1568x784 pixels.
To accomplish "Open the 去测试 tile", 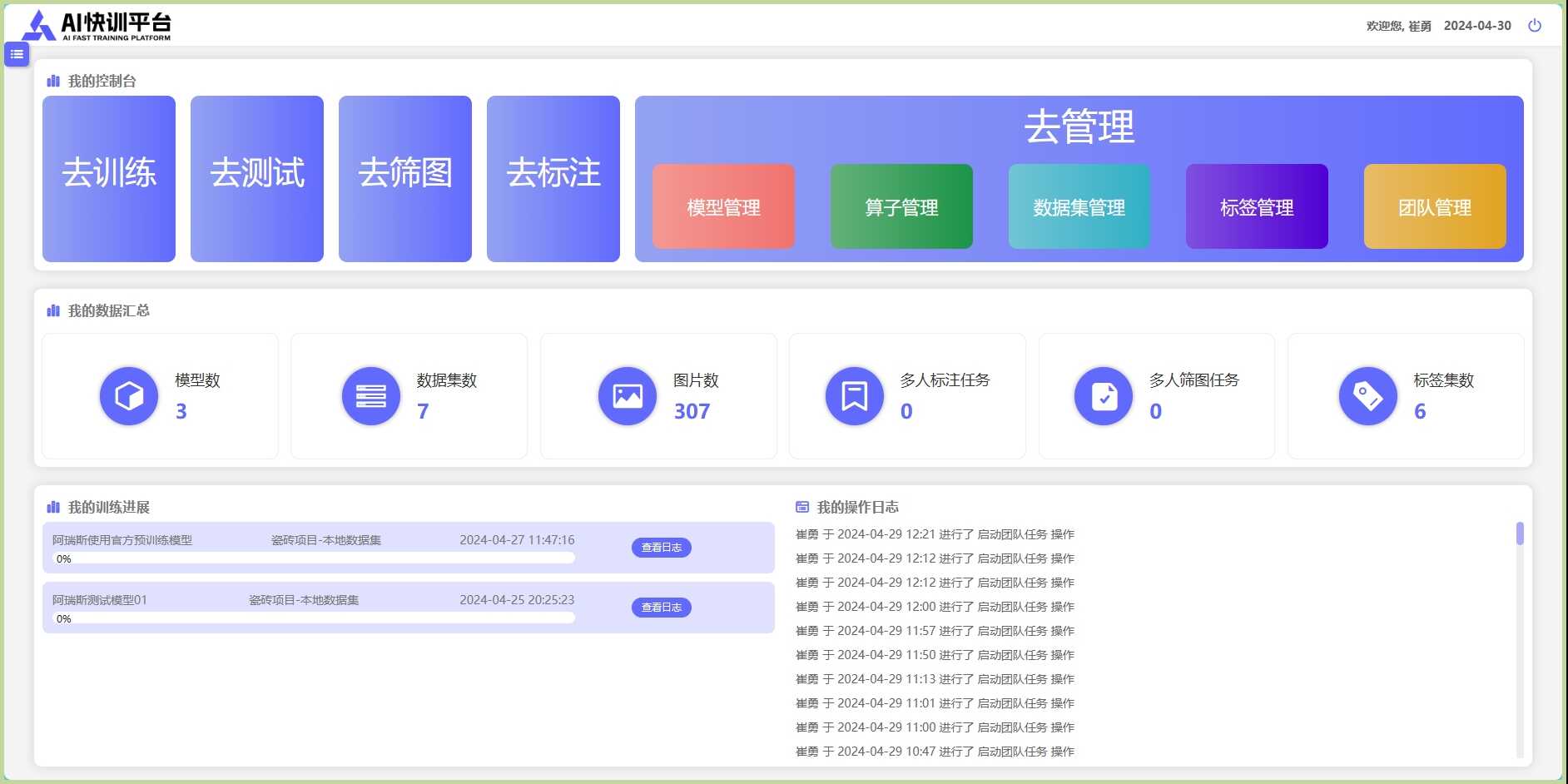I will (257, 179).
